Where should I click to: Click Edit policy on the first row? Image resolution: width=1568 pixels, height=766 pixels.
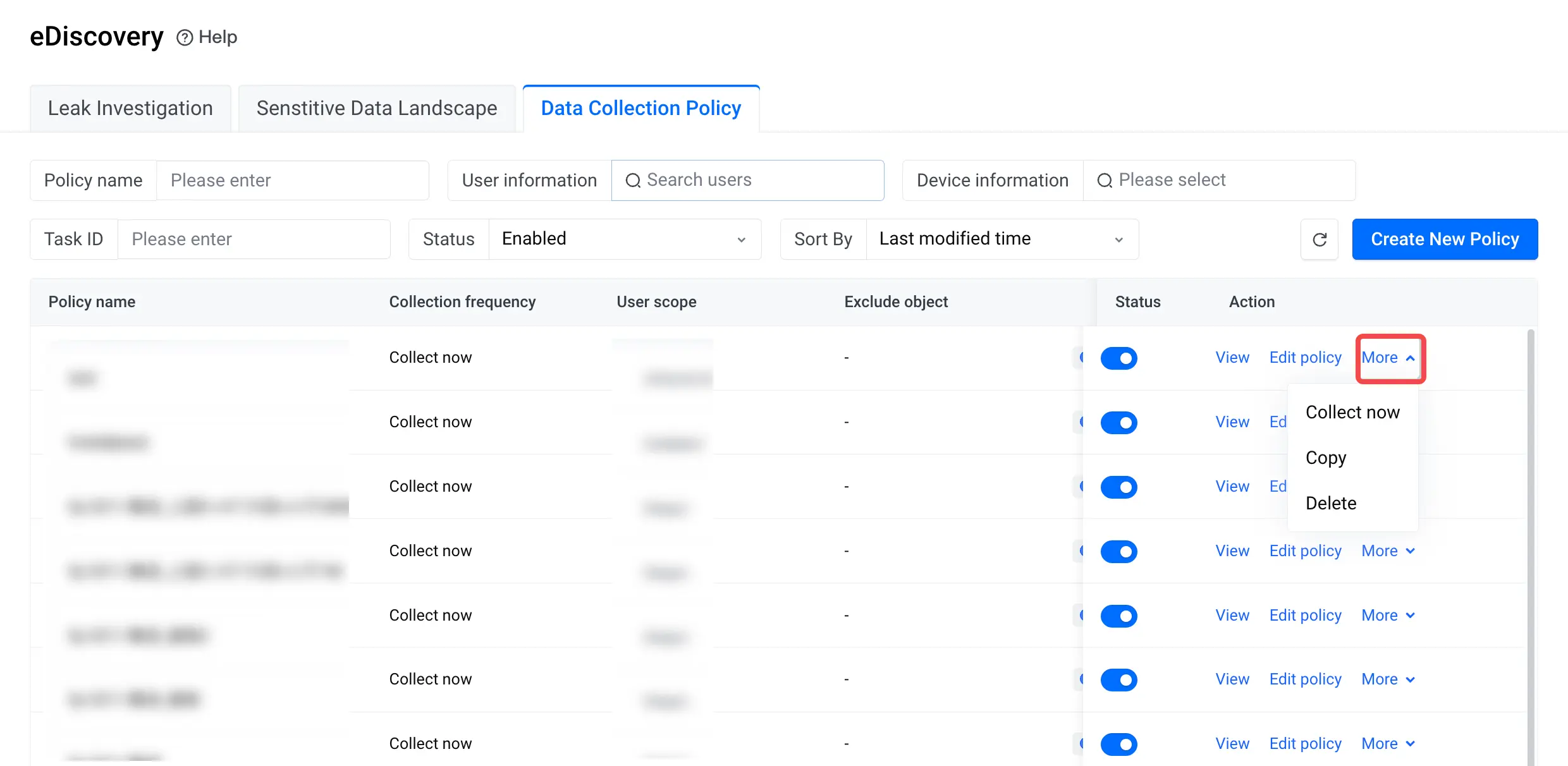coord(1305,358)
